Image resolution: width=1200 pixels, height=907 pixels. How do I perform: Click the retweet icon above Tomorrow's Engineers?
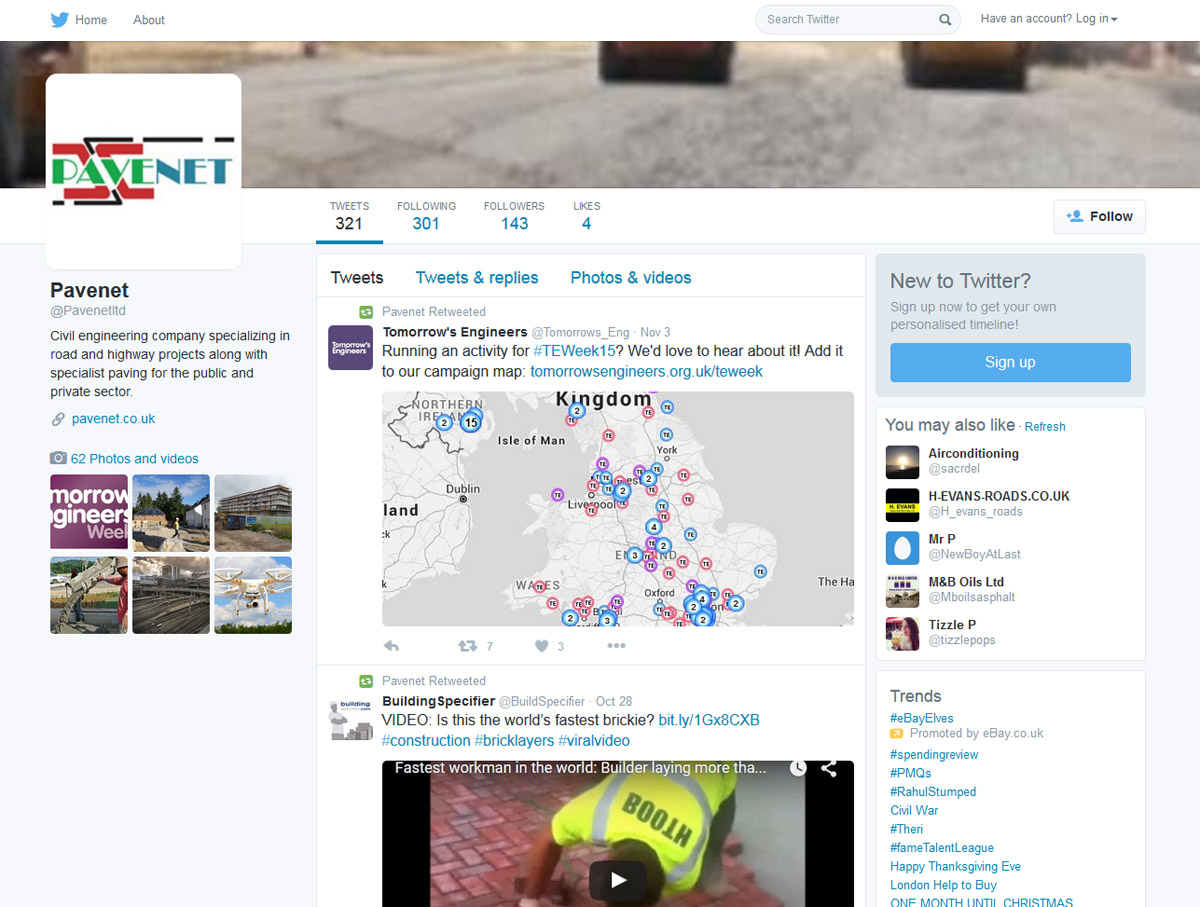[x=366, y=312]
